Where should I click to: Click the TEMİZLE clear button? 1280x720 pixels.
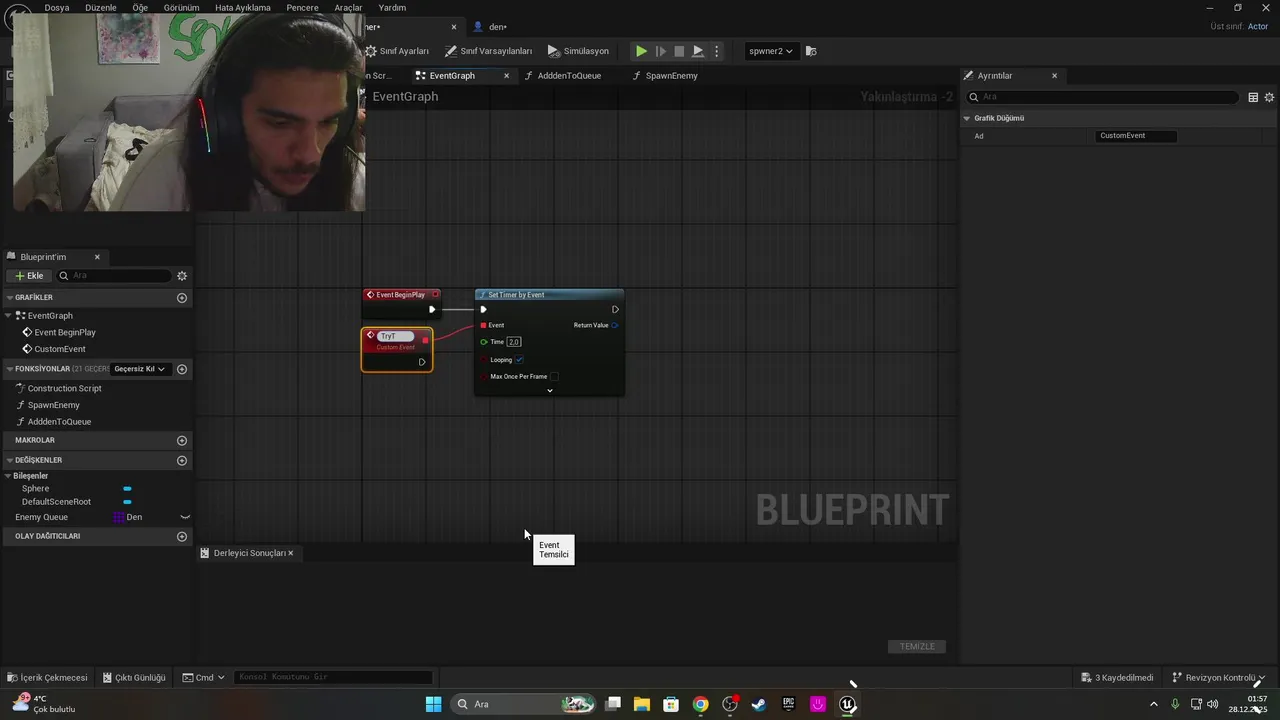(917, 647)
